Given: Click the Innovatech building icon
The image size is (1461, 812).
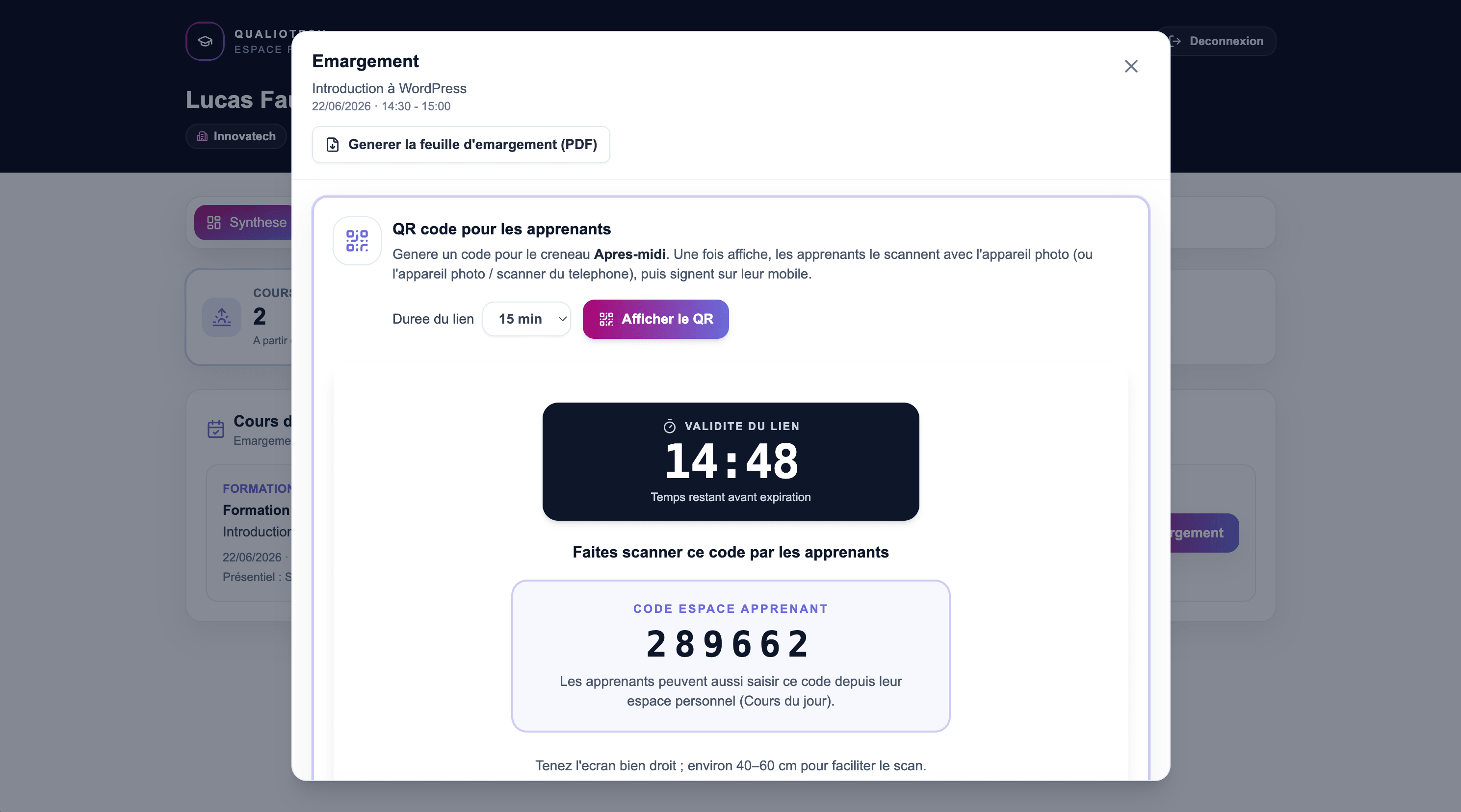Looking at the screenshot, I should tap(202, 136).
